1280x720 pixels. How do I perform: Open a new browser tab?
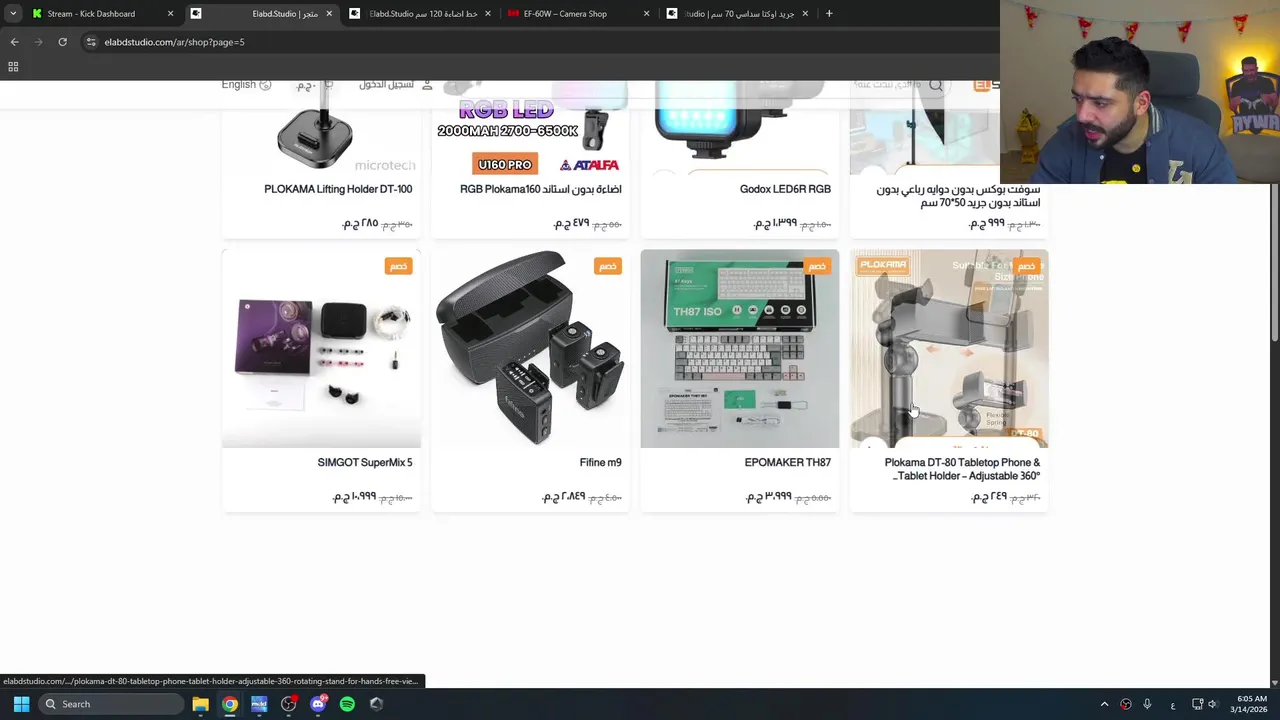[829, 14]
